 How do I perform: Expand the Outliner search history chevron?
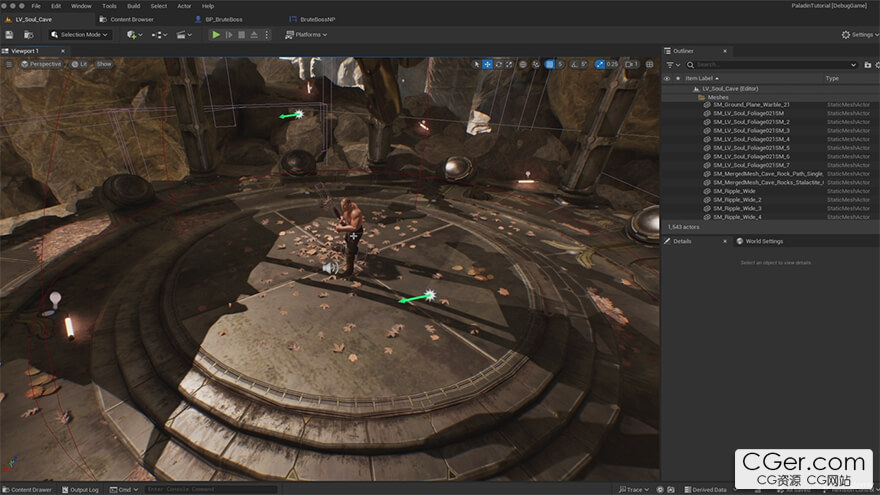pos(853,65)
